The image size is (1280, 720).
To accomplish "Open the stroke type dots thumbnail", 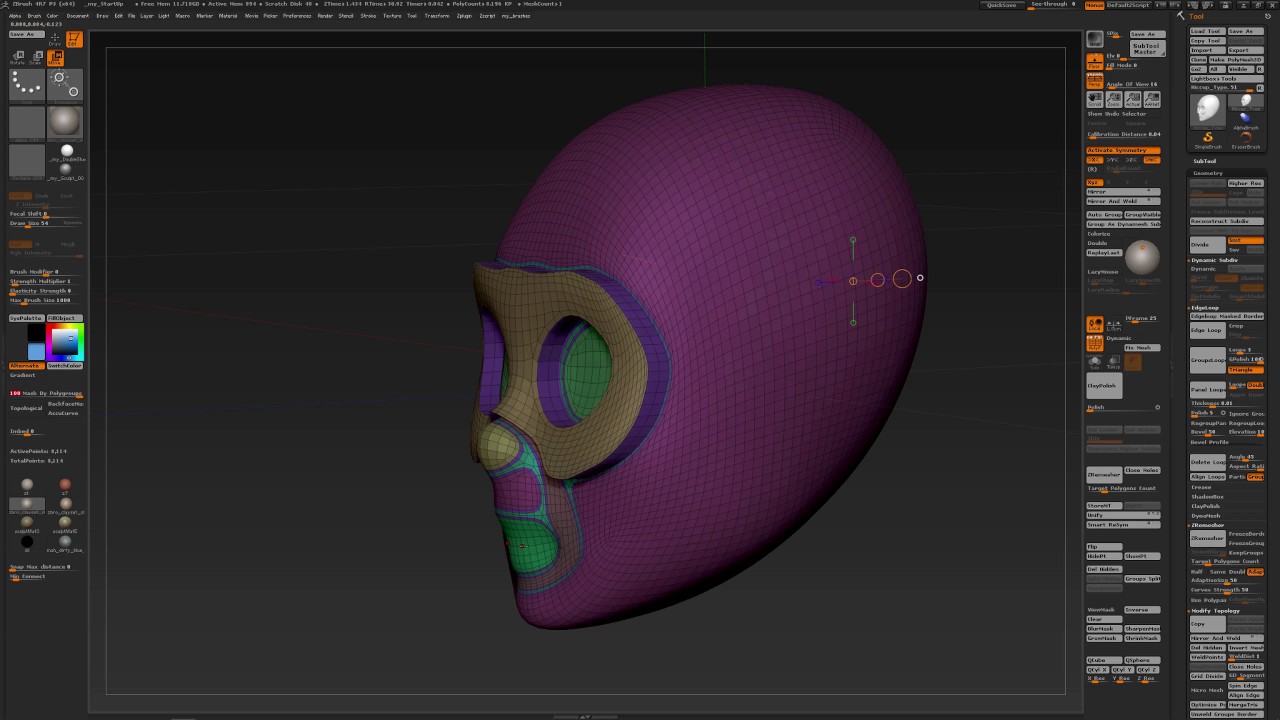I will tap(27, 84).
